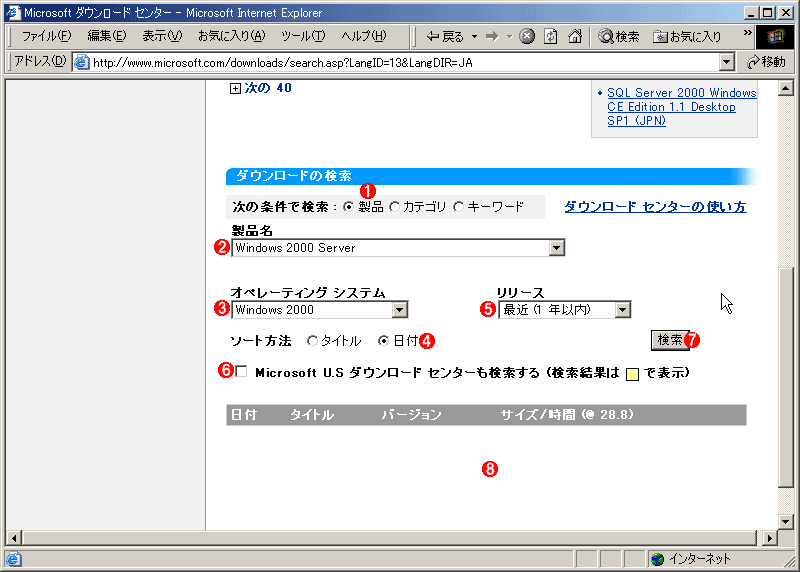Click the IE status bar page icon
This screenshot has height=572, width=800.
[x=13, y=559]
